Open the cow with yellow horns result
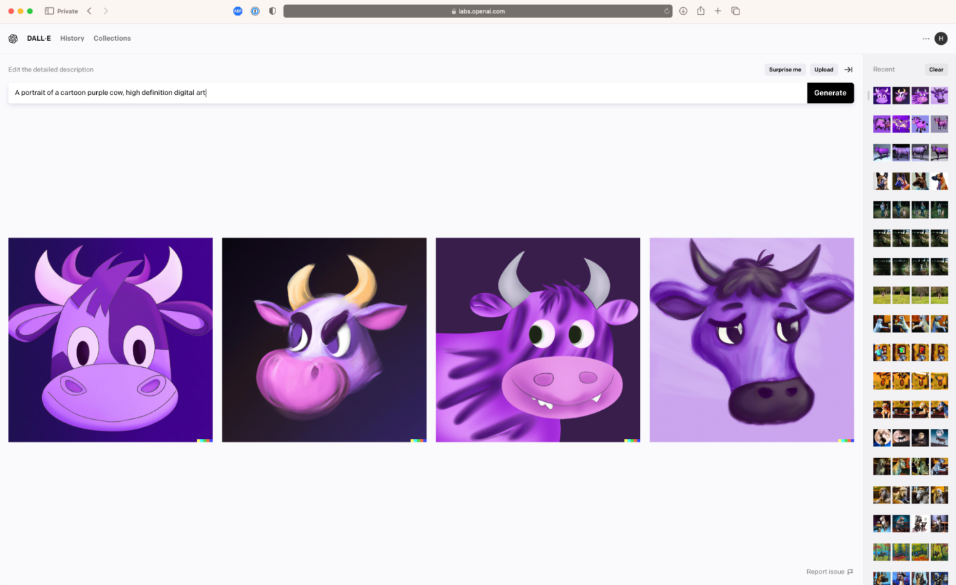The height and width of the screenshot is (585, 956). click(x=324, y=340)
